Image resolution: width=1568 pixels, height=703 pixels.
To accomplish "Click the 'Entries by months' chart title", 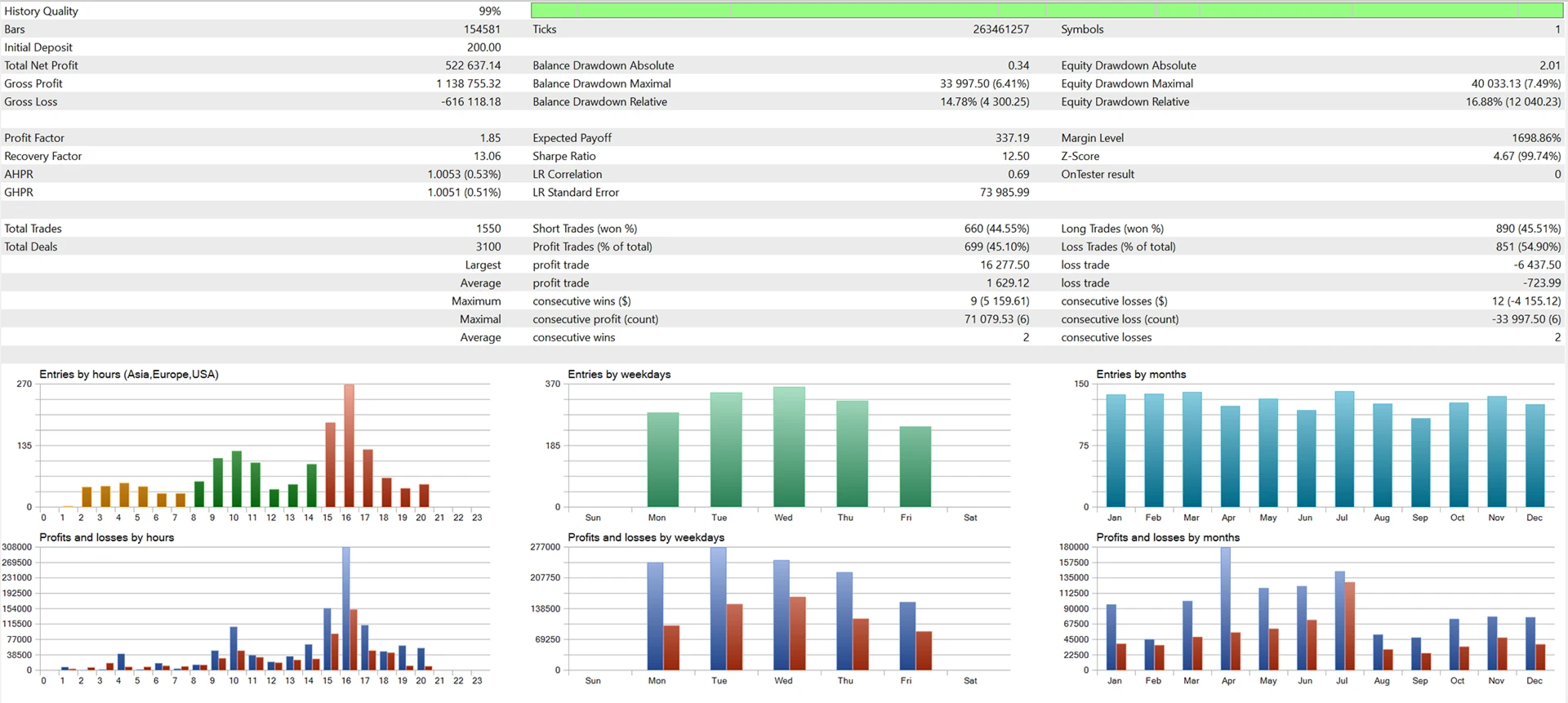I will [x=1140, y=374].
